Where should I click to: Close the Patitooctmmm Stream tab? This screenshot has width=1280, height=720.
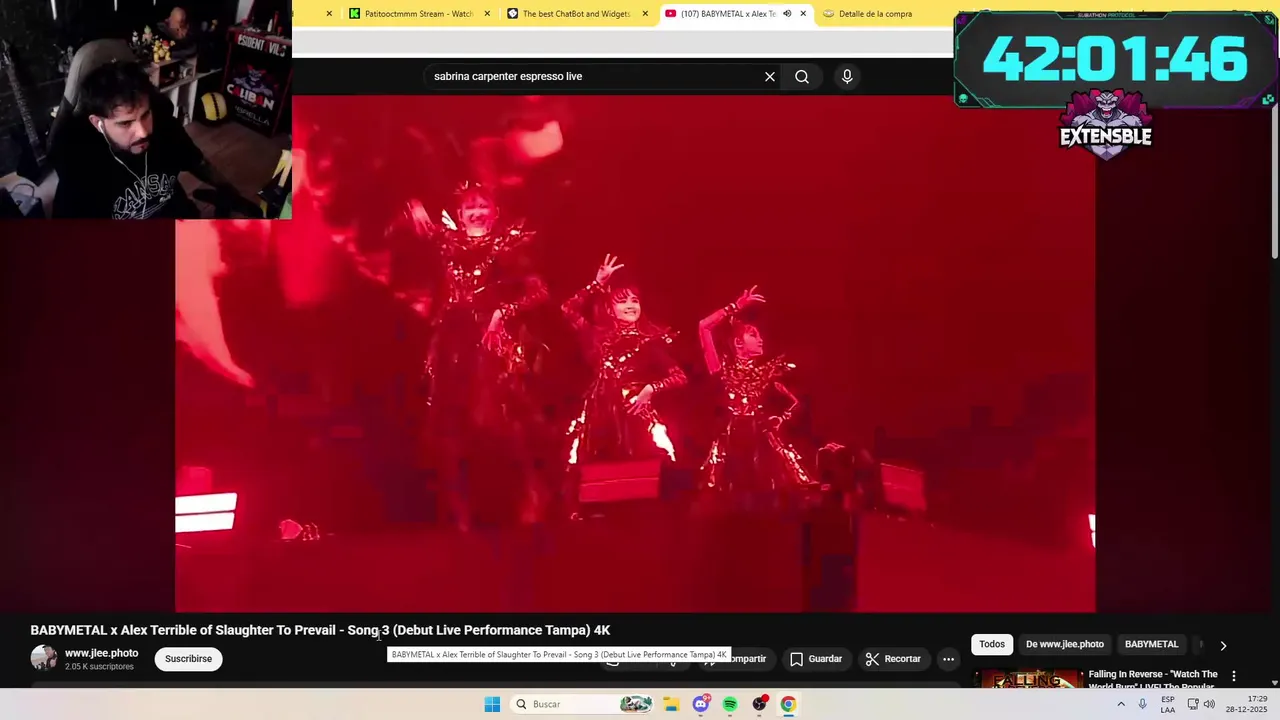tap(487, 14)
